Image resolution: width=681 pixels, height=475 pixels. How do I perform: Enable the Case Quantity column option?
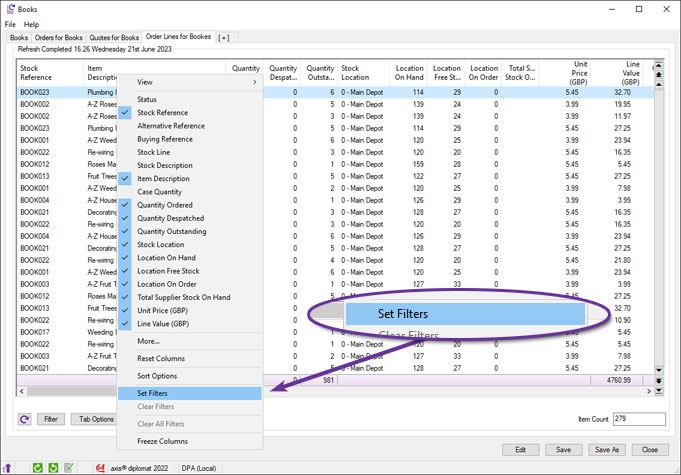190,192
